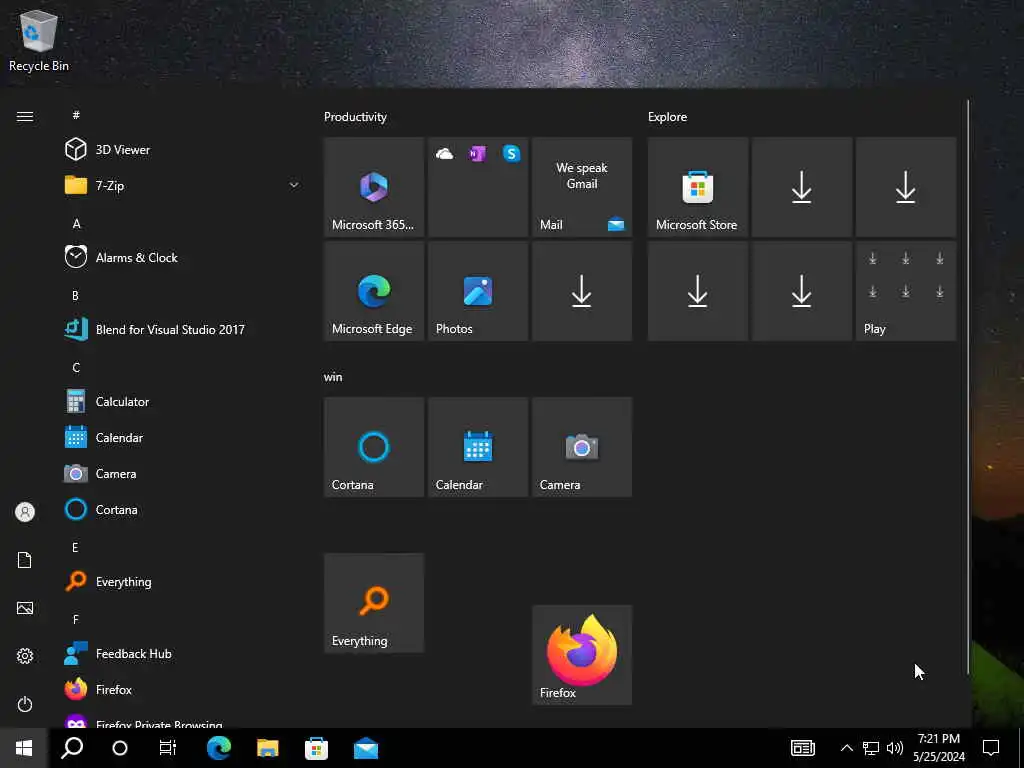The height and width of the screenshot is (768, 1024).
Task: Open the Microsoft 365 tile
Action: tap(374, 187)
